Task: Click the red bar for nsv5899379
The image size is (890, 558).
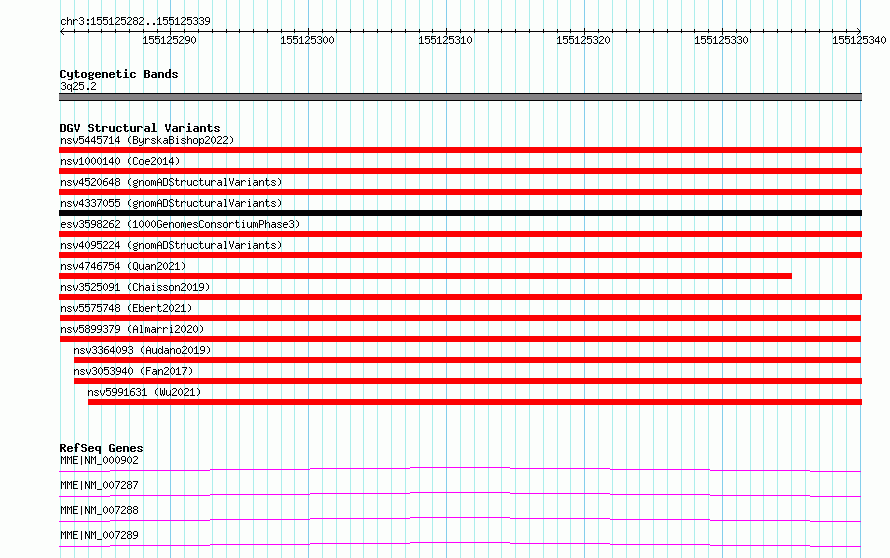Action: pos(460,339)
